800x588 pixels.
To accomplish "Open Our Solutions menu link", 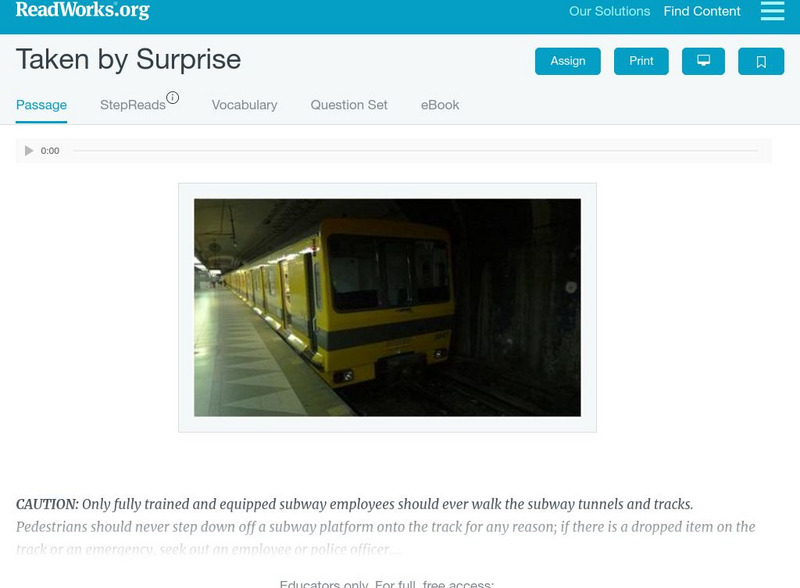I will pos(609,11).
